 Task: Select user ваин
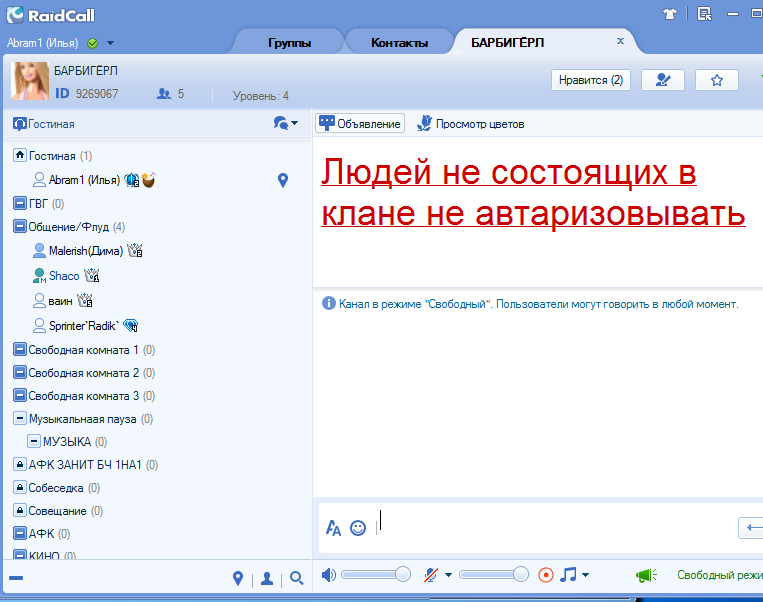(60, 301)
